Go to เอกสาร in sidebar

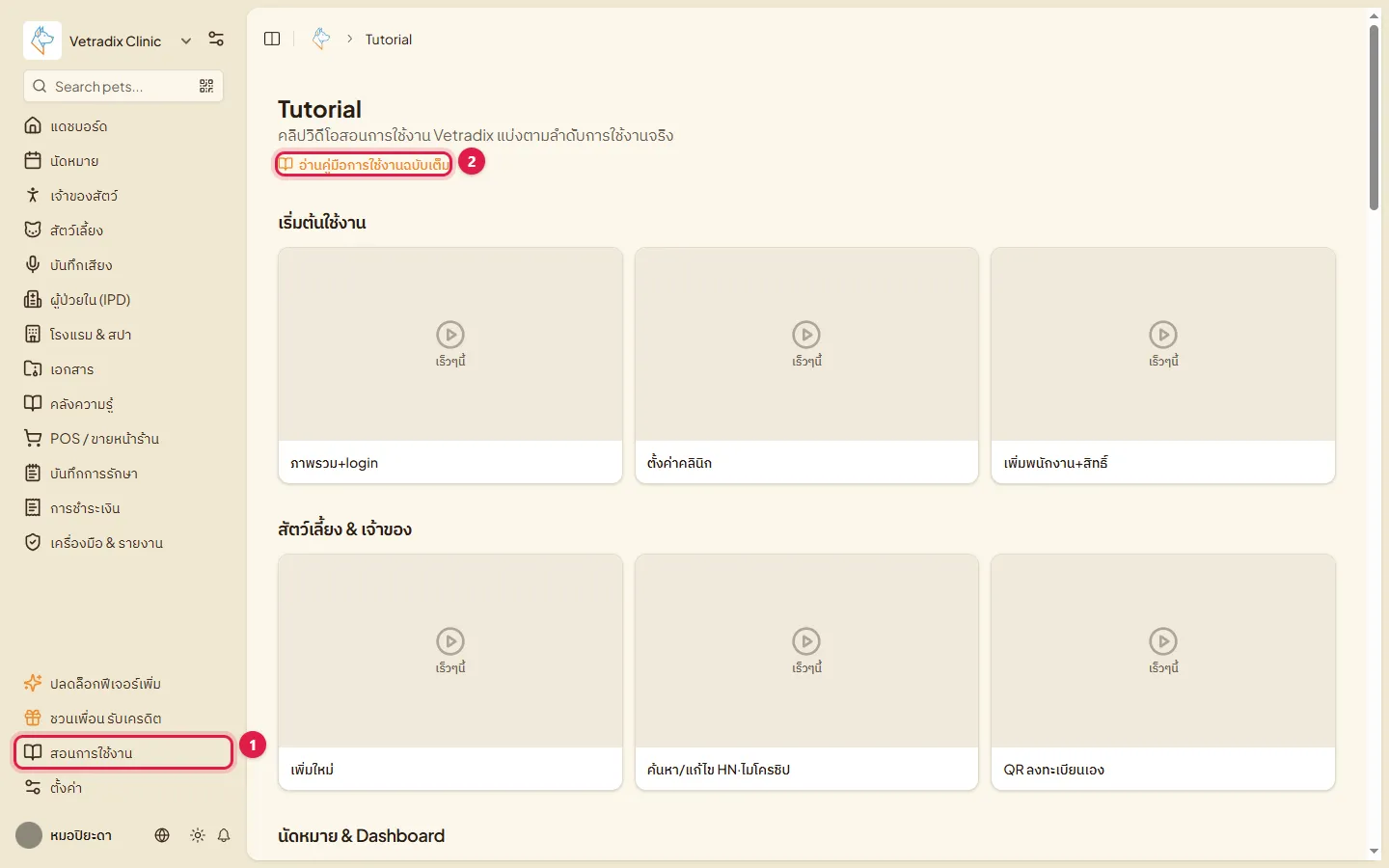click(123, 369)
